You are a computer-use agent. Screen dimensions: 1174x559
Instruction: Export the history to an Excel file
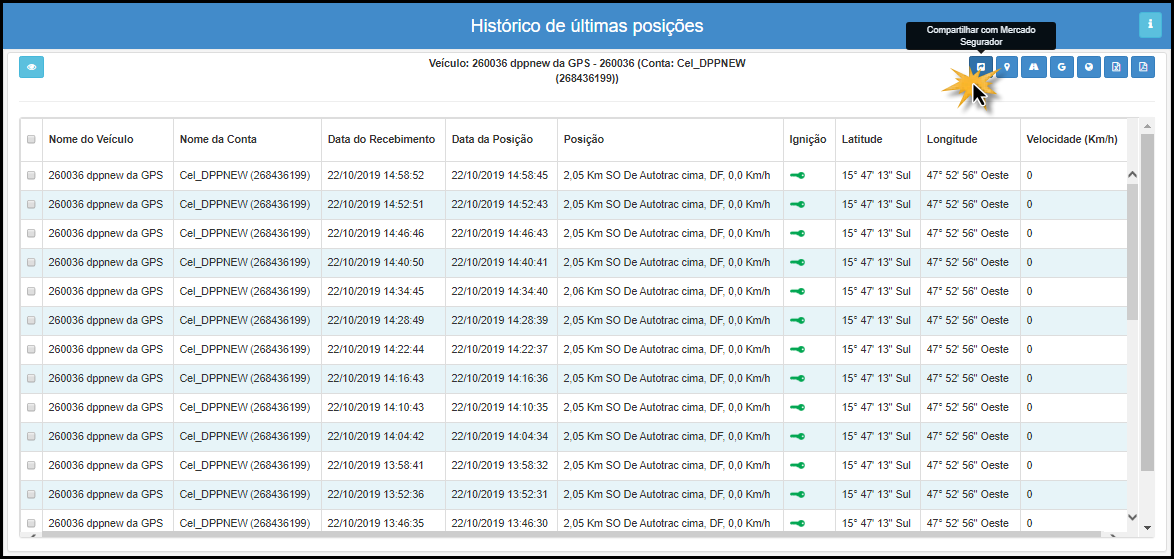(x=1116, y=67)
